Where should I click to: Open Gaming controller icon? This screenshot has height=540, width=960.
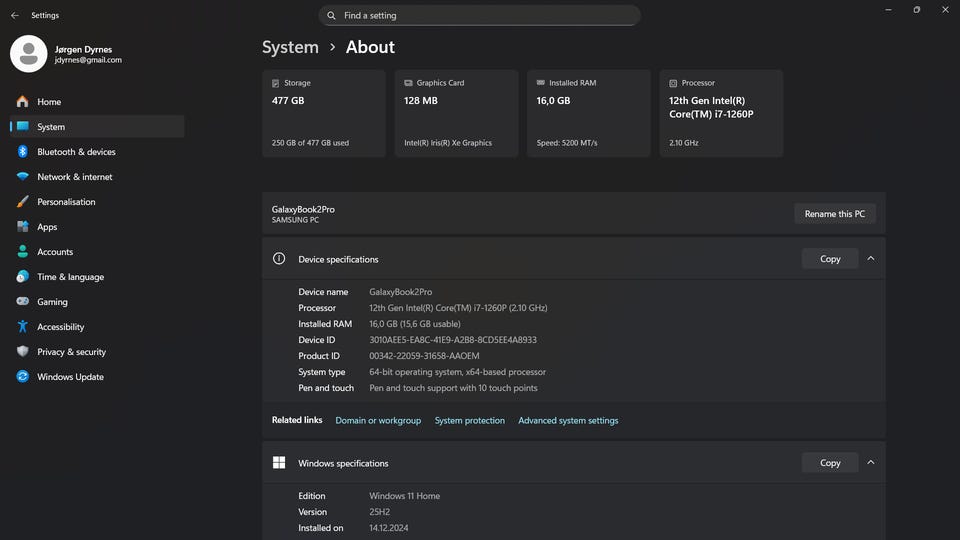22,302
